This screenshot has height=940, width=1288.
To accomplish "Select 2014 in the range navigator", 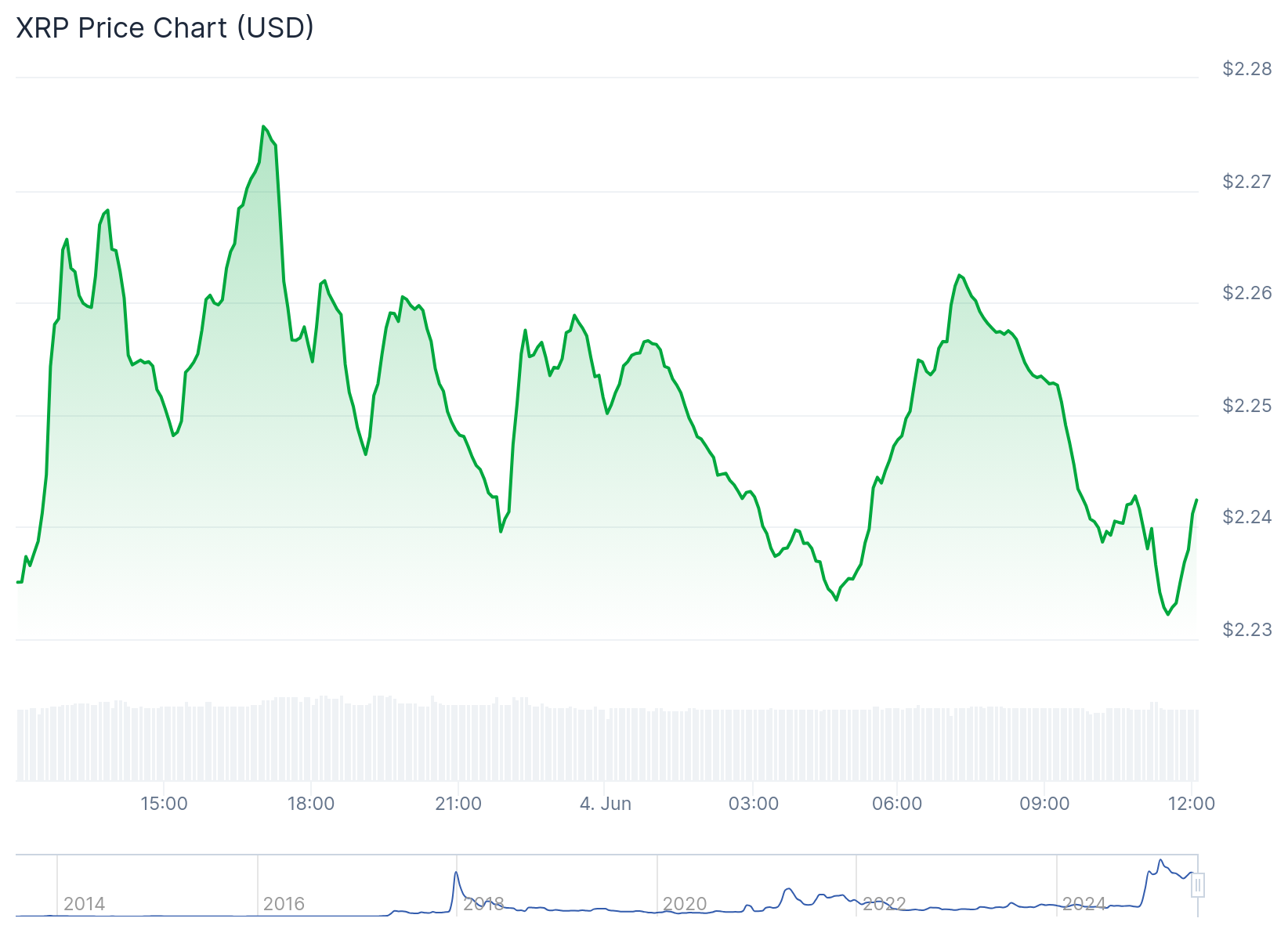I will click(85, 904).
